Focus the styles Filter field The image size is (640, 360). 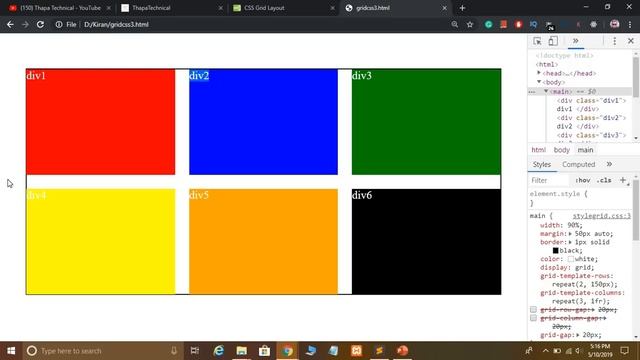click(x=549, y=180)
